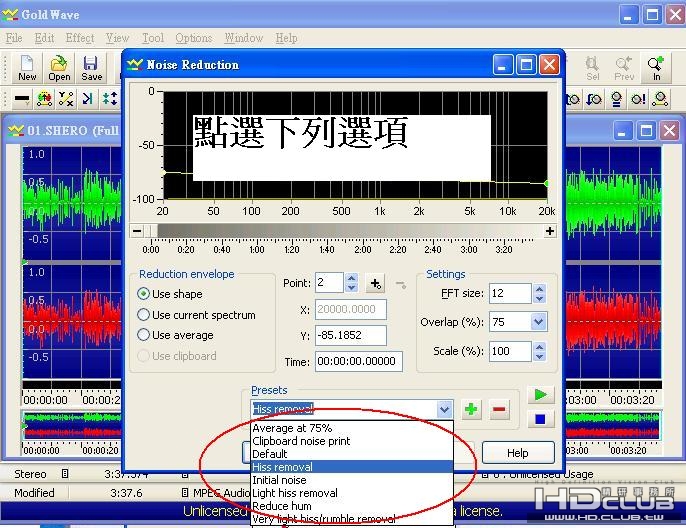The image size is (686, 528).
Task: Choose Reduce hum from preset list
Action: click(281, 506)
